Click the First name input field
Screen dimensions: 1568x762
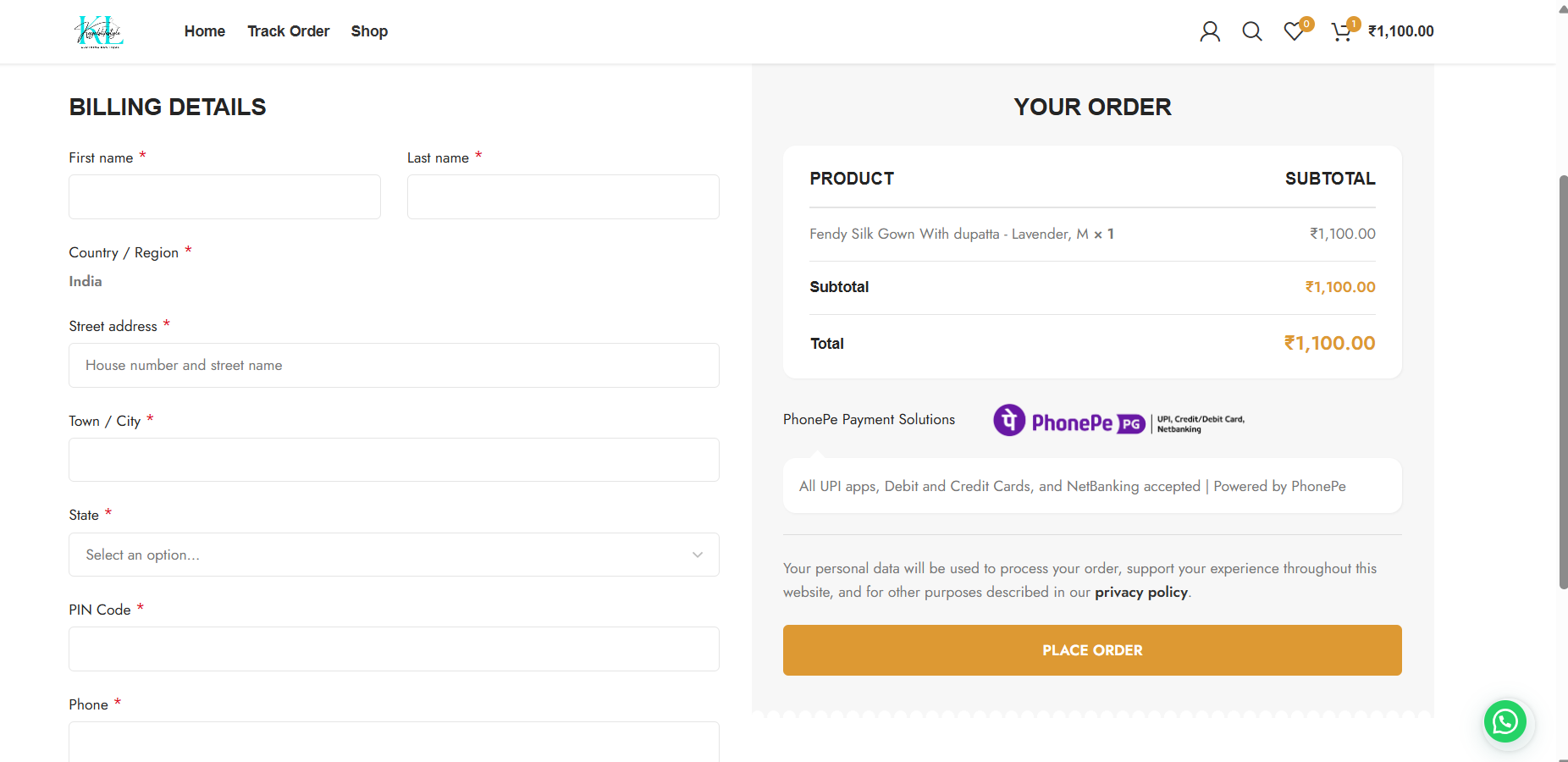[x=224, y=197]
